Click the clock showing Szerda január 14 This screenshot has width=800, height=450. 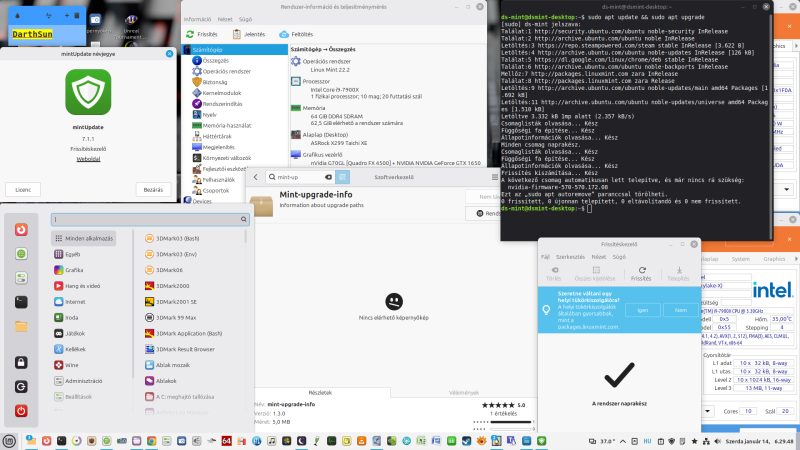pos(760,441)
